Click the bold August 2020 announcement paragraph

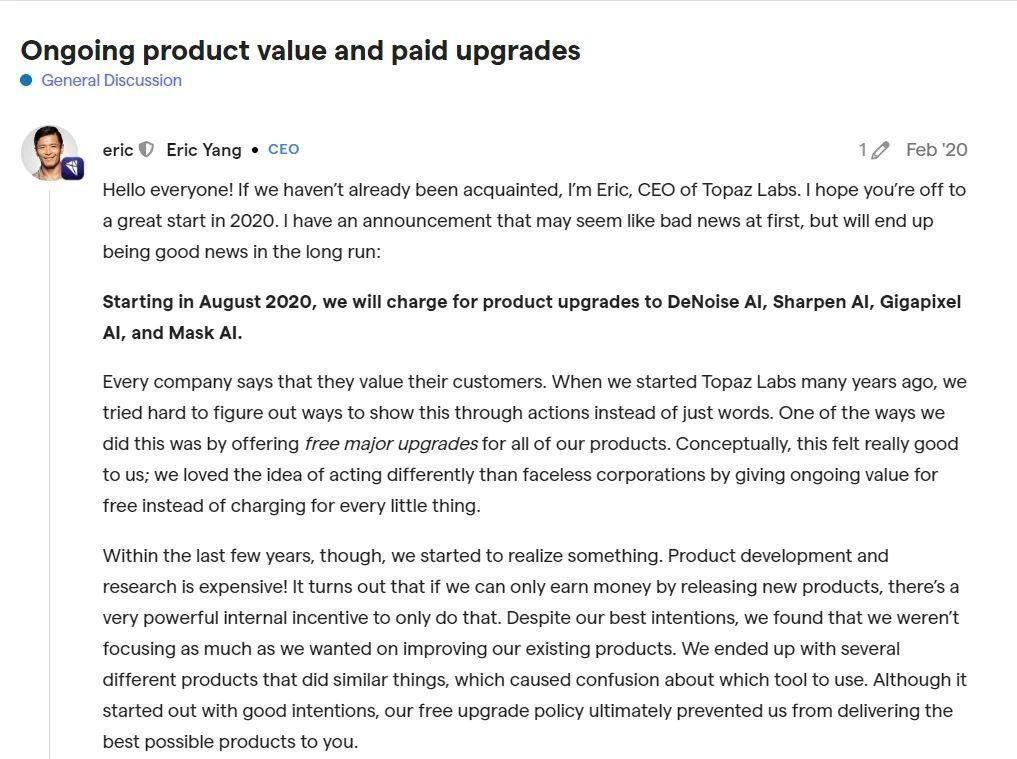[x=531, y=317]
